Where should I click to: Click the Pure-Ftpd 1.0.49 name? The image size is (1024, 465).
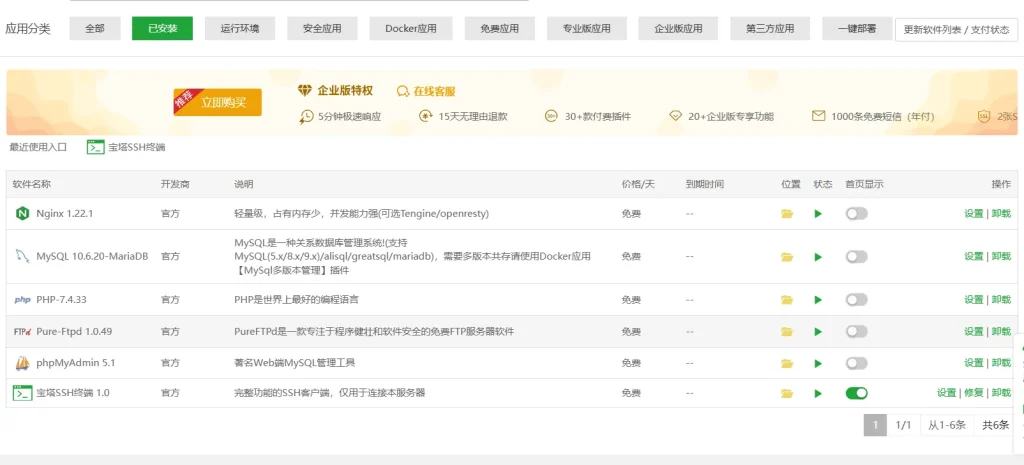(x=74, y=332)
